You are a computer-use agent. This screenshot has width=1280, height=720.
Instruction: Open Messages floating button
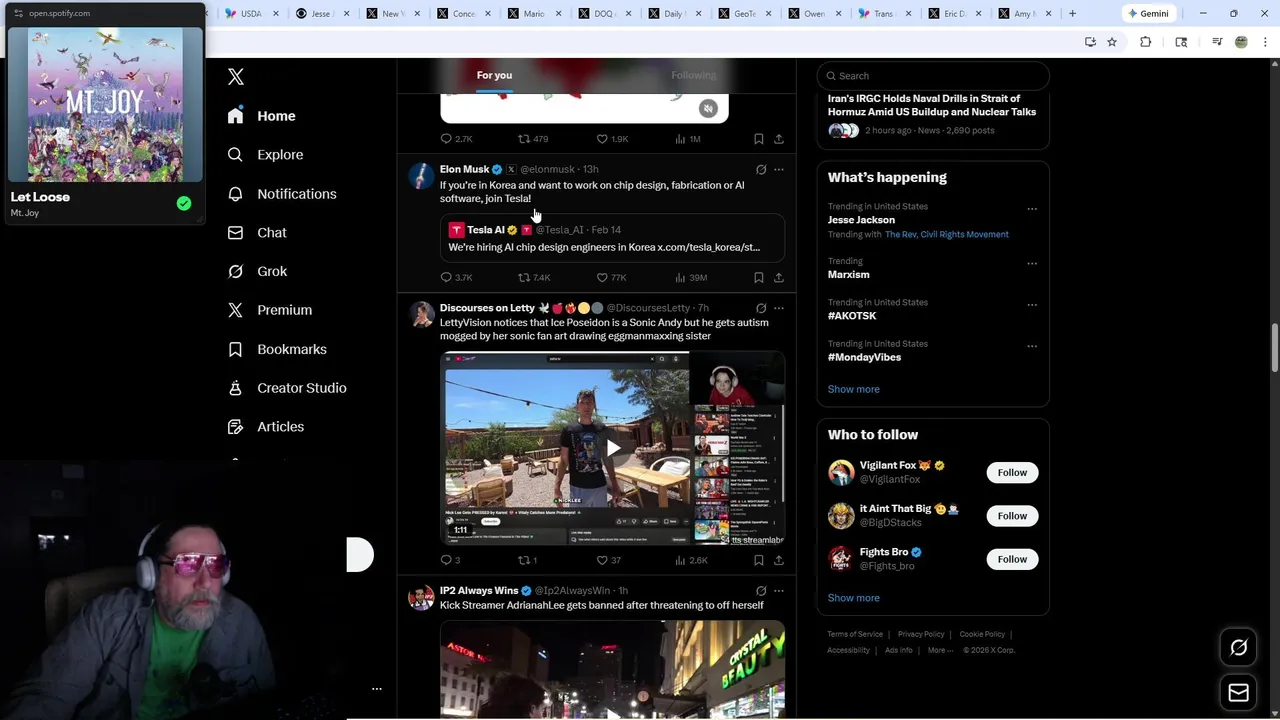point(1239,692)
